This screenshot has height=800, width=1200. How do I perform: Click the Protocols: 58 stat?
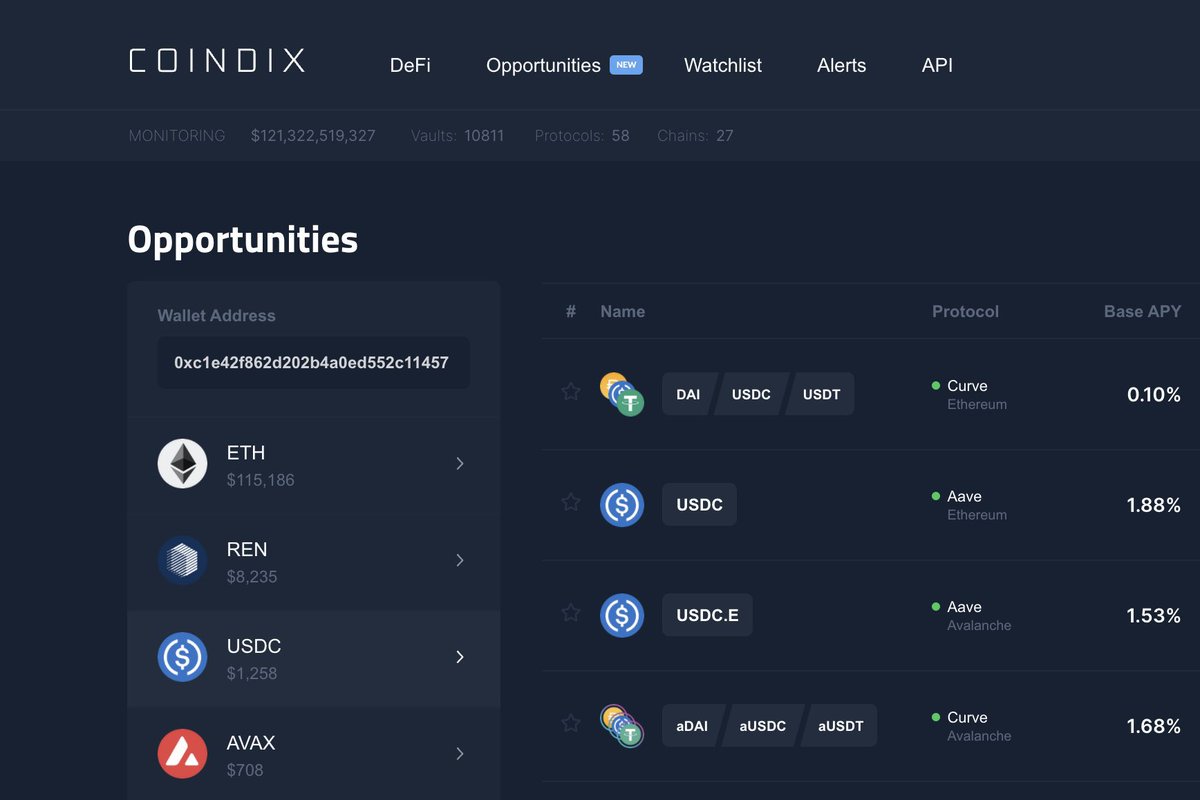pos(582,135)
